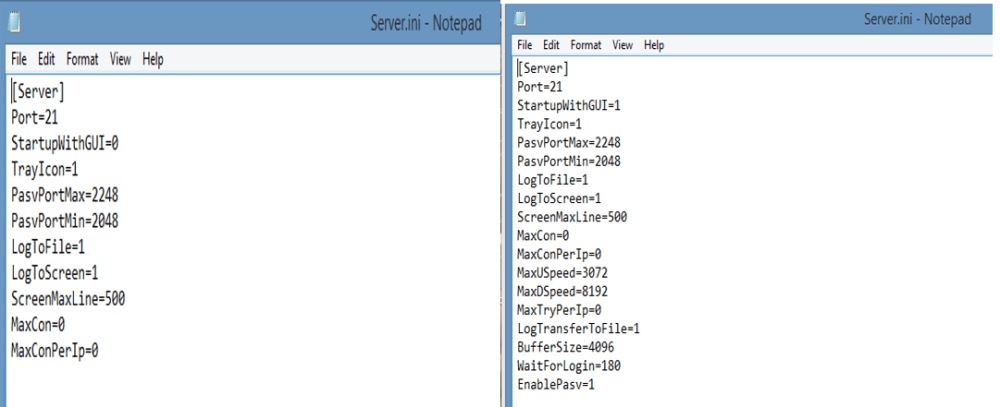Viewport: 1000px width, 407px height.
Task: Open the Help menu in the right Notepad window
Action: click(654, 45)
